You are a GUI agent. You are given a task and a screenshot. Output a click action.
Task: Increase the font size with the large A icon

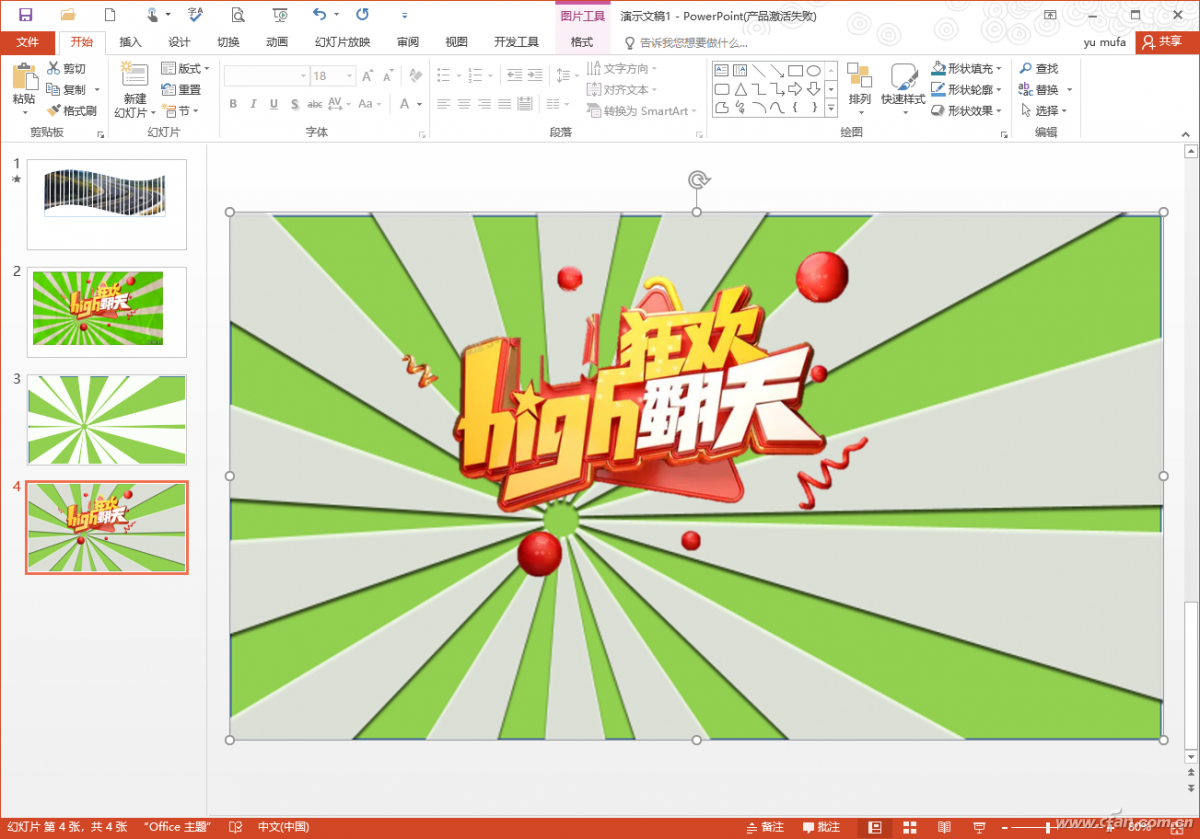point(368,76)
